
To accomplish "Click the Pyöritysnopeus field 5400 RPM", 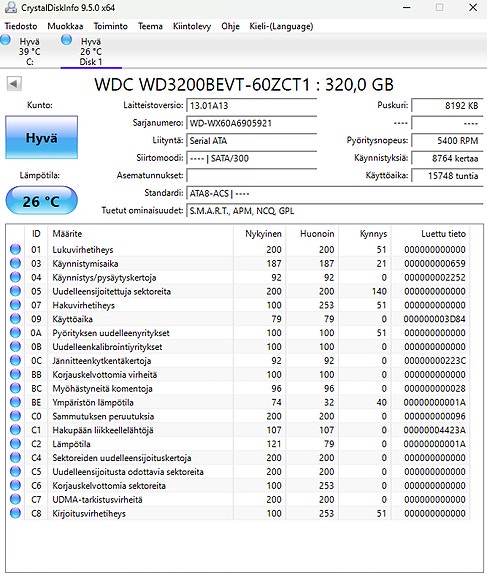I will [x=447, y=141].
